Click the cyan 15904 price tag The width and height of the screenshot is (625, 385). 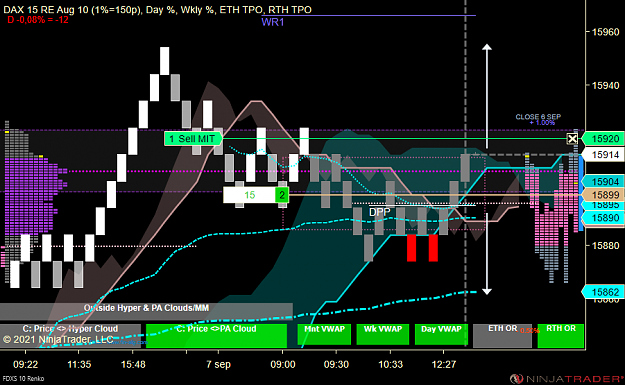[604, 181]
